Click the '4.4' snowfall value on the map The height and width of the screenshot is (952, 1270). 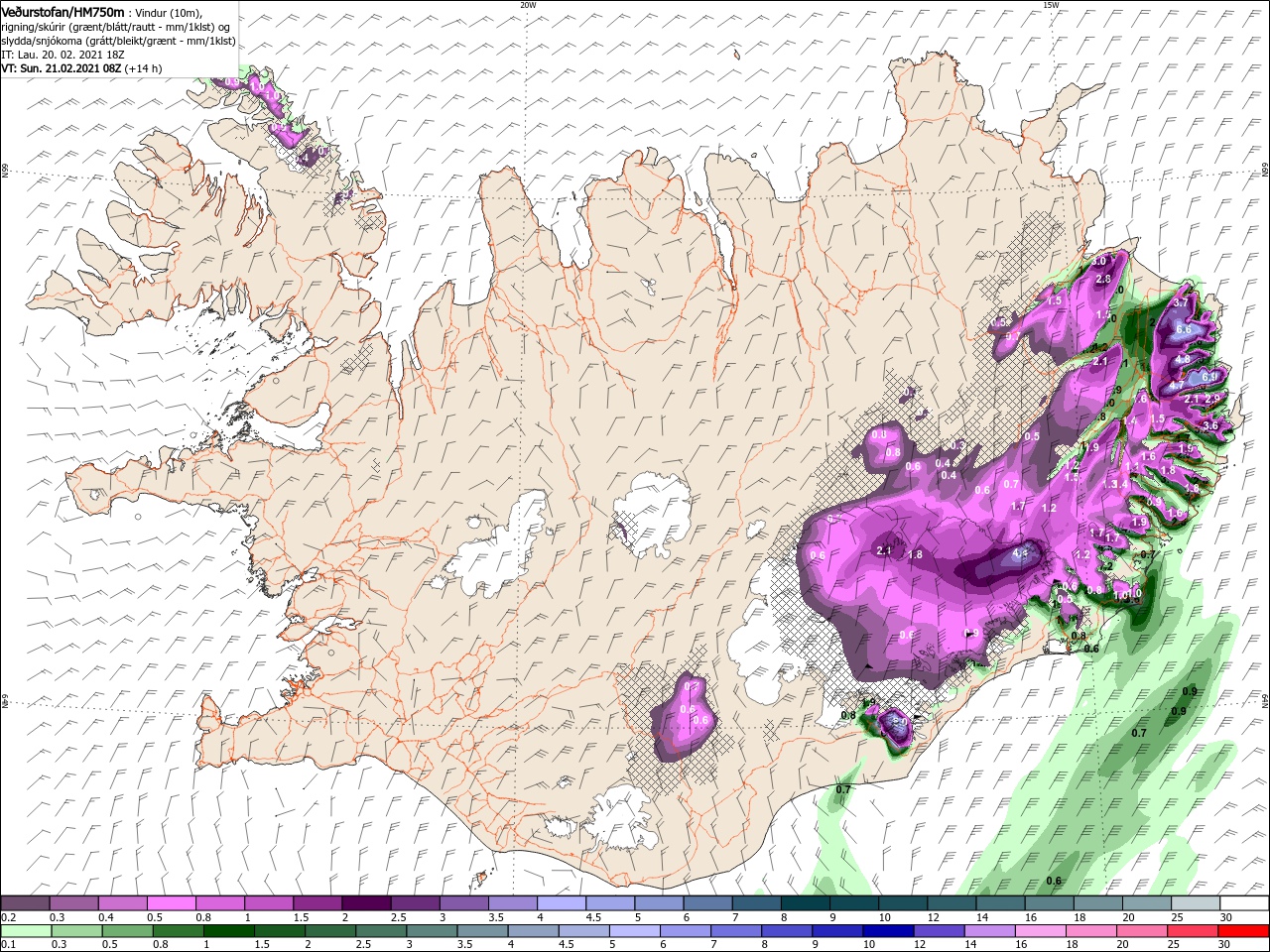1019,553
